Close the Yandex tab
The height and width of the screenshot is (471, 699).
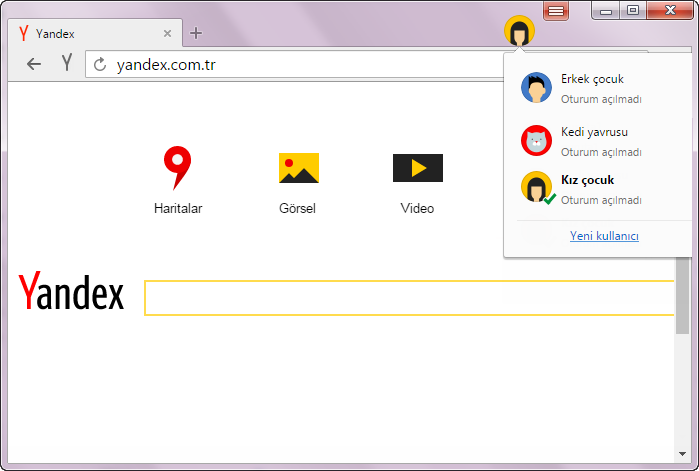(167, 33)
